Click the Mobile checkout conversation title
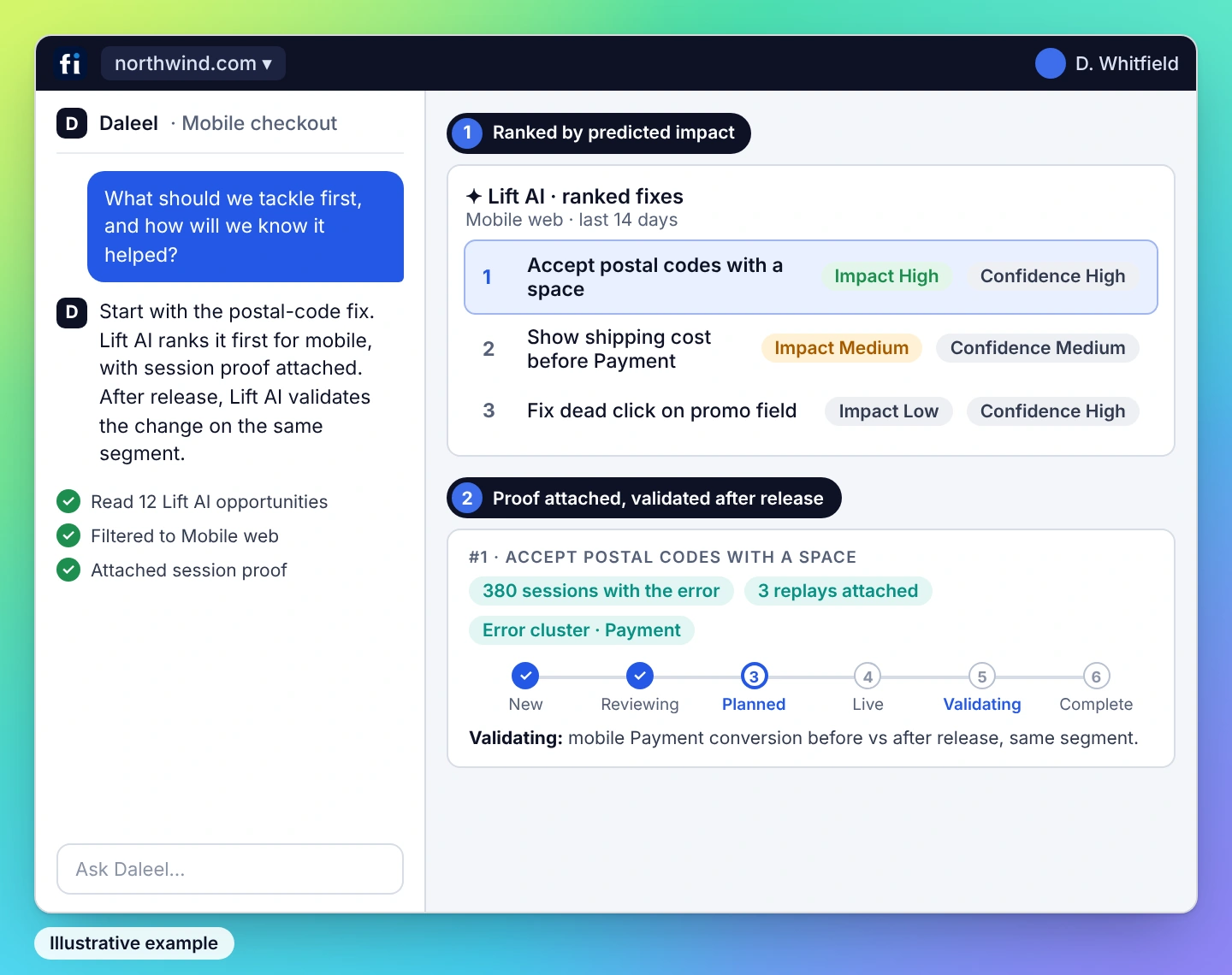The image size is (1232, 975). [259, 123]
